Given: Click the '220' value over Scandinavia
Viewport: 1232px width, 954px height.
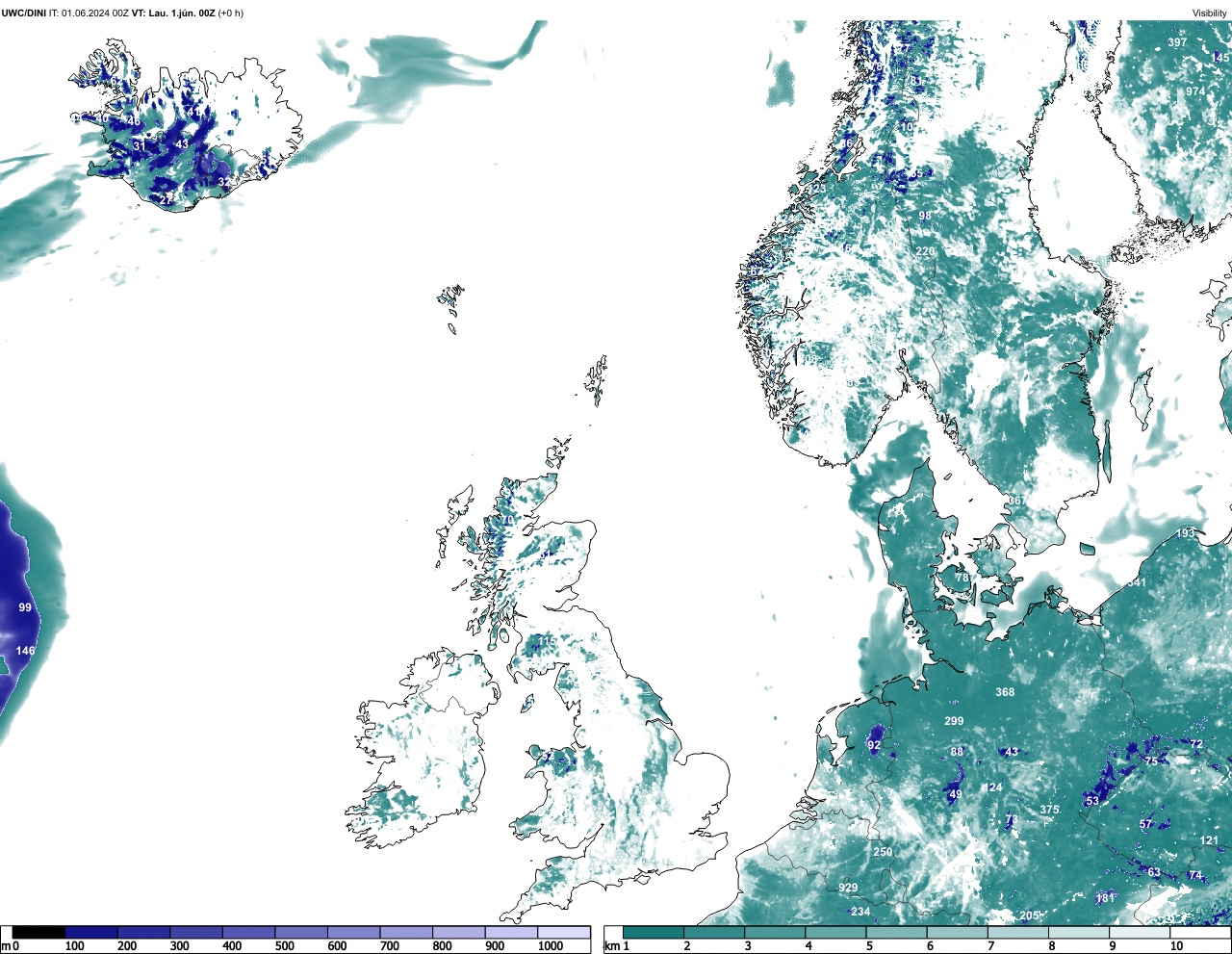Looking at the screenshot, I should (925, 251).
